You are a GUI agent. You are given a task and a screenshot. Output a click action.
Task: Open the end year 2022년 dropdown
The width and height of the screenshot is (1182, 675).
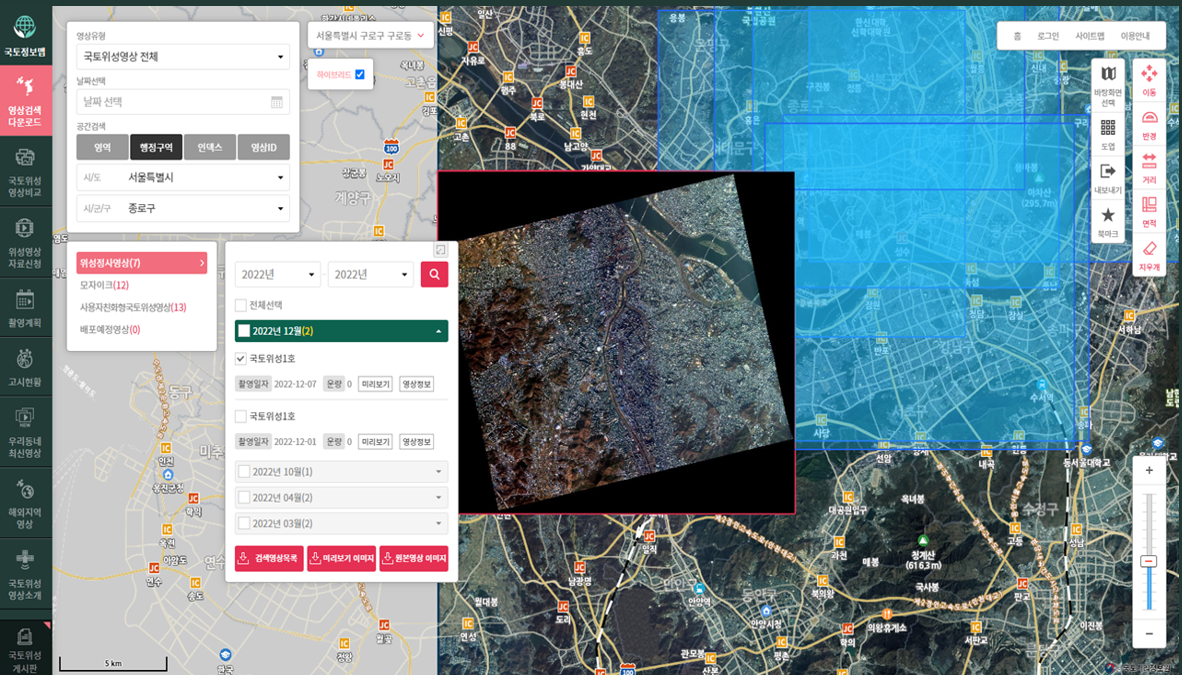370,275
